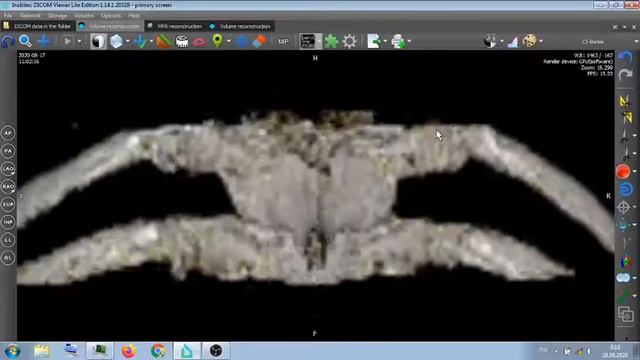
Task: Click the light blue cloud mask icon
Action: coord(623,278)
